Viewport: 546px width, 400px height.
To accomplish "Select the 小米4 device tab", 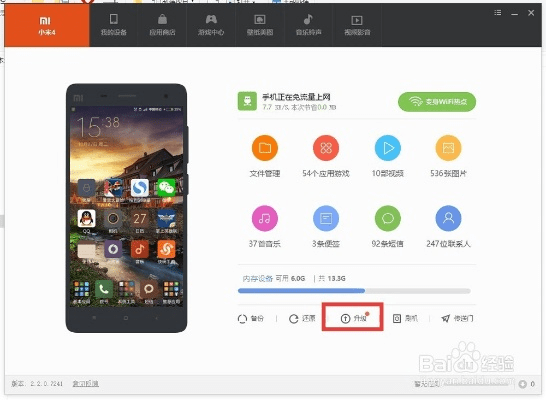I will (47, 26).
